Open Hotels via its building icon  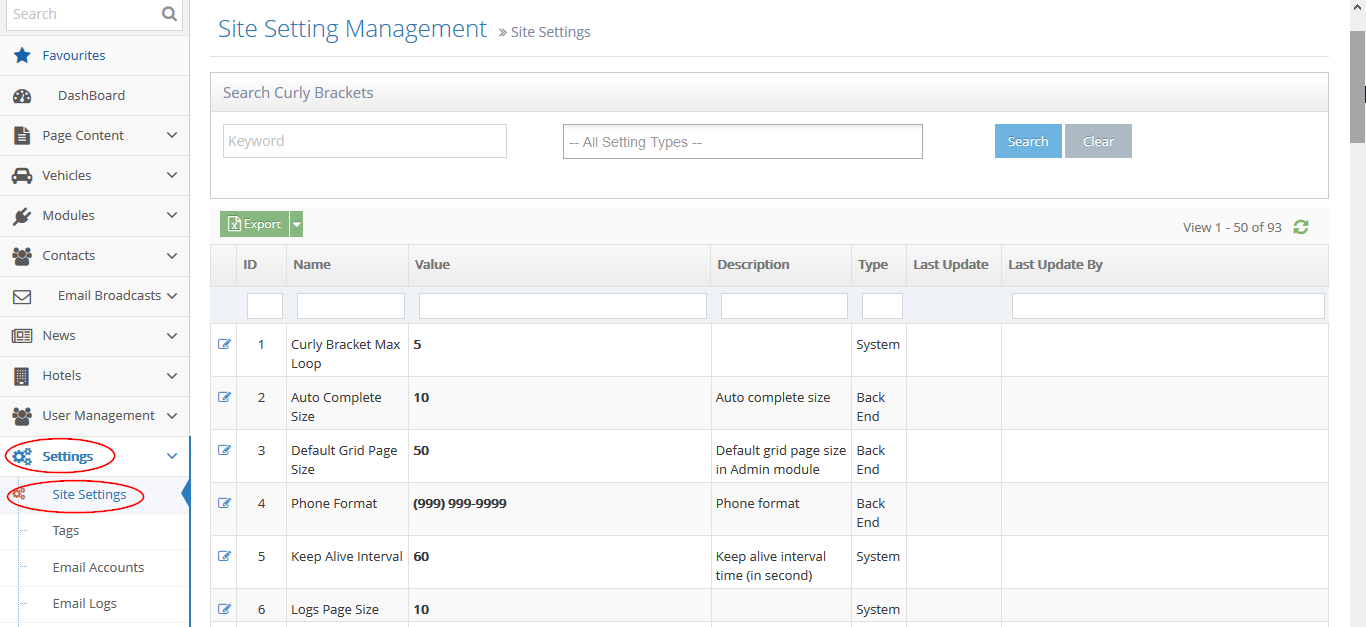(x=21, y=375)
